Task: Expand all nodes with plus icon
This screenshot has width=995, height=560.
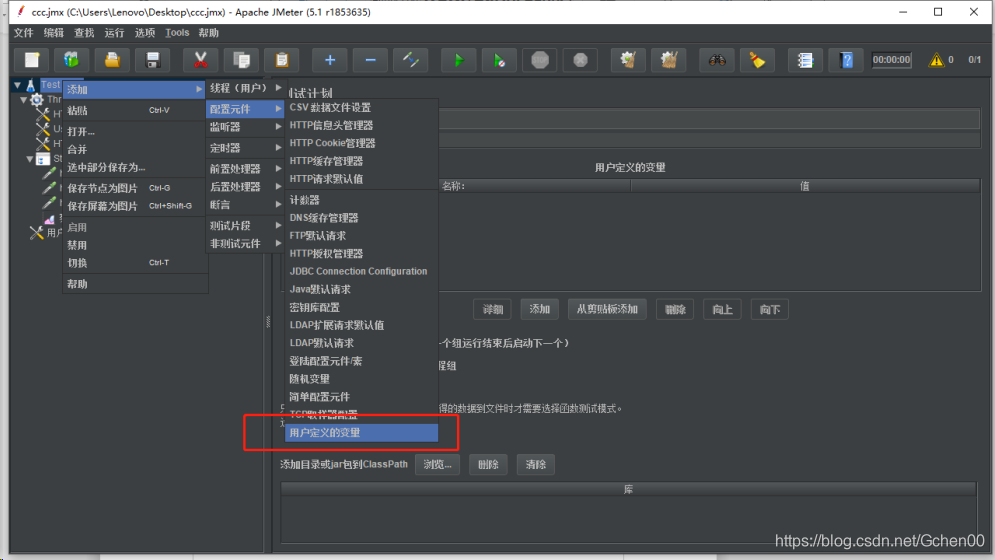Action: (x=330, y=60)
